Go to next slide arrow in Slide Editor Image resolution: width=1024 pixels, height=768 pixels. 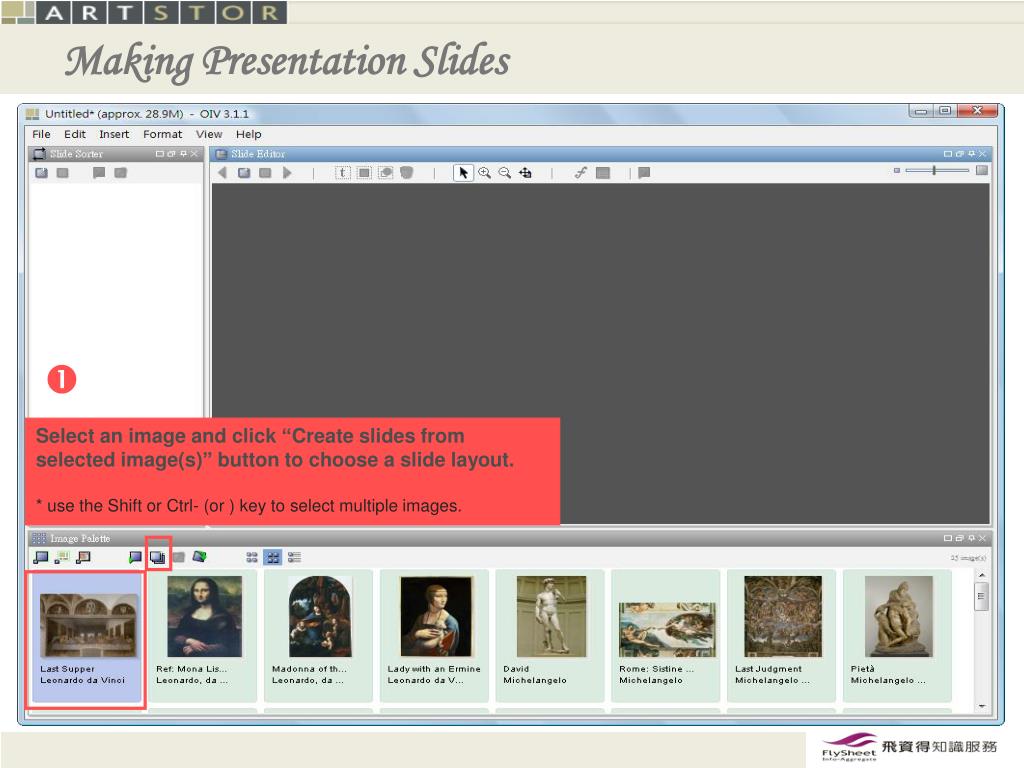(287, 173)
